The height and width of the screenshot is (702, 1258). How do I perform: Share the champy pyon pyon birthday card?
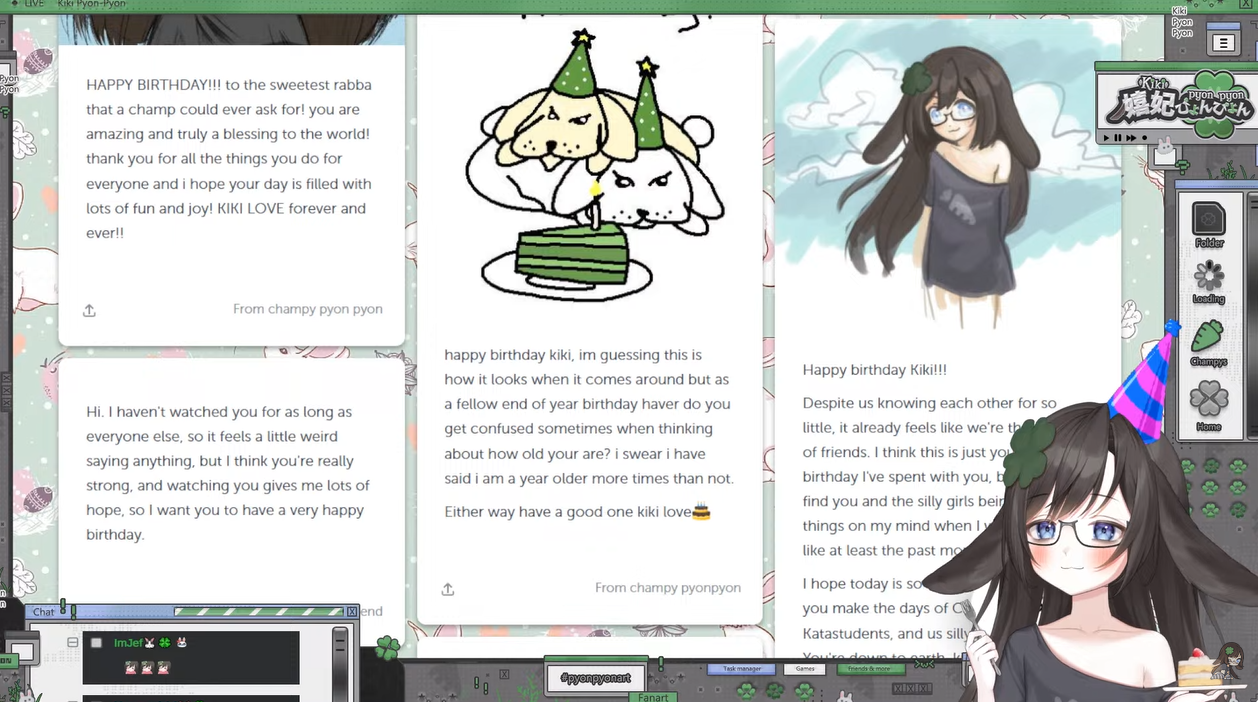89,311
